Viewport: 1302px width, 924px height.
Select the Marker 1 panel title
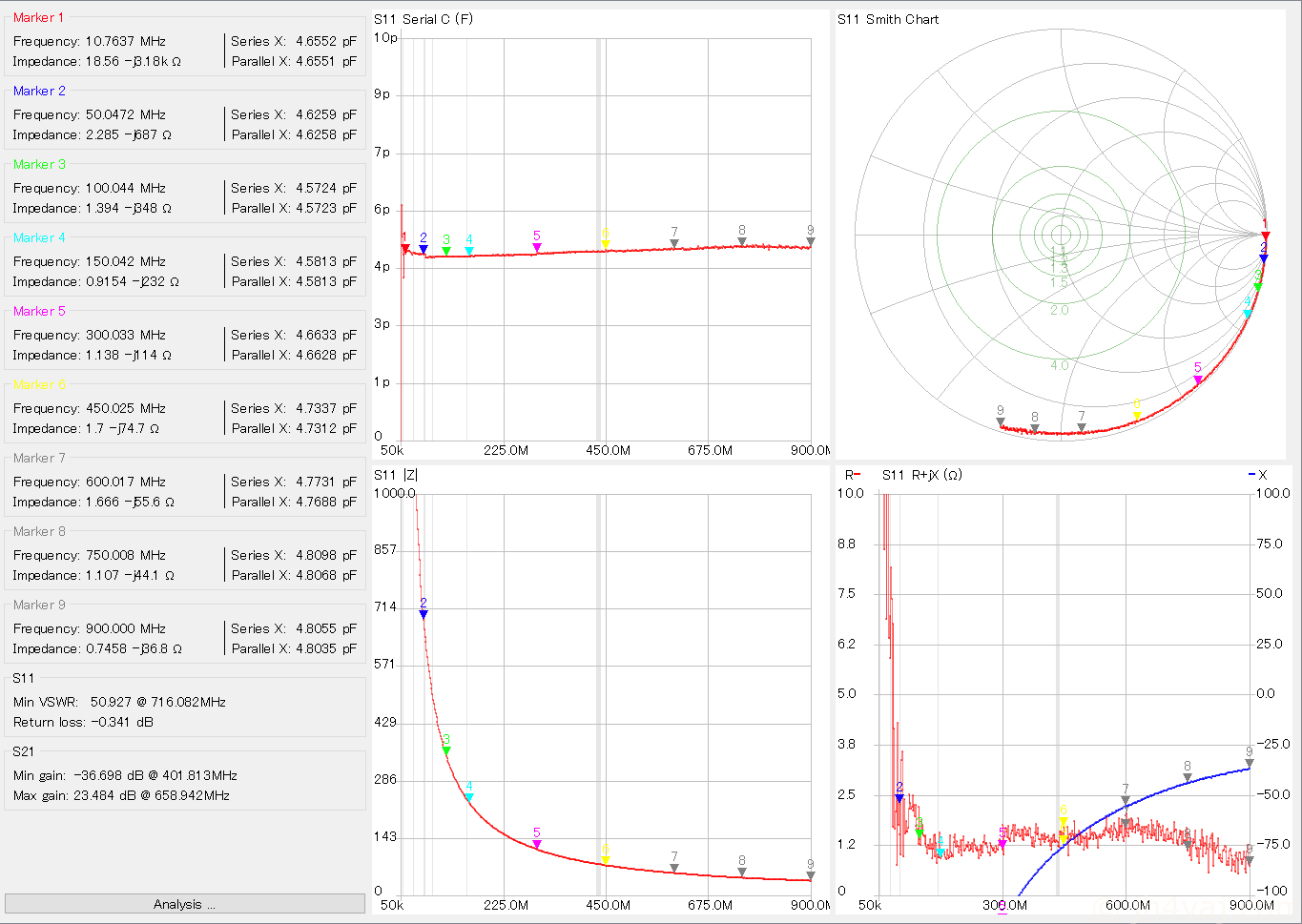(x=39, y=17)
